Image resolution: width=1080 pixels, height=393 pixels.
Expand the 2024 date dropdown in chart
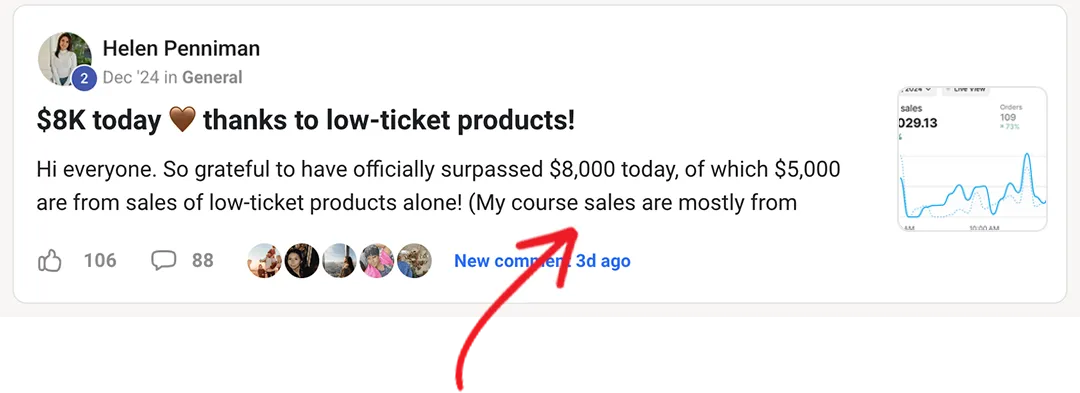pyautogui.click(x=916, y=89)
